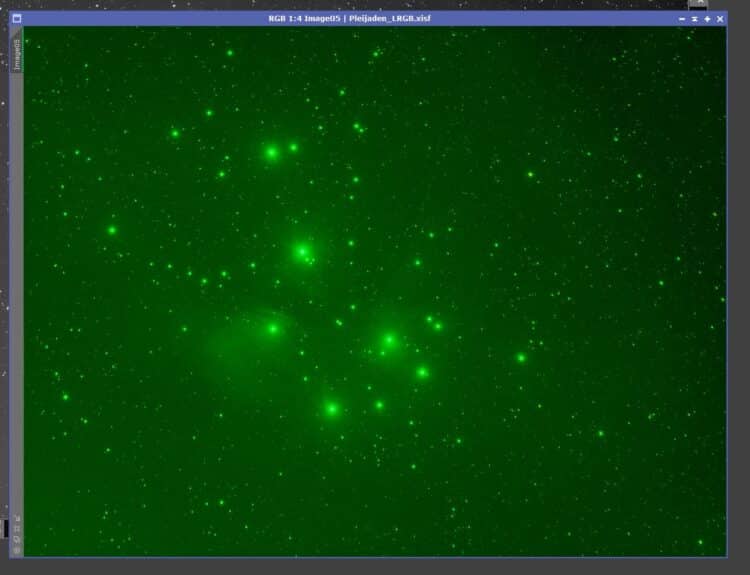
Task: Click the topmost status icon in left strip
Action: point(17,518)
